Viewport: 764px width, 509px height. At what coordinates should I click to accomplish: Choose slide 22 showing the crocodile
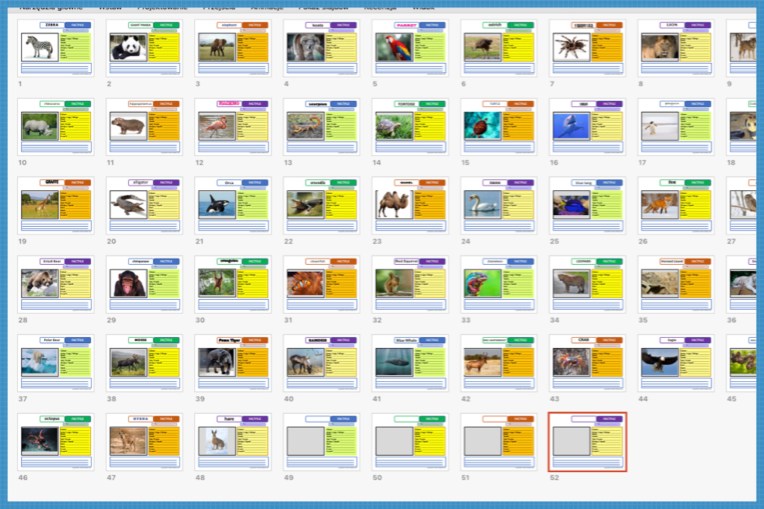(322, 206)
